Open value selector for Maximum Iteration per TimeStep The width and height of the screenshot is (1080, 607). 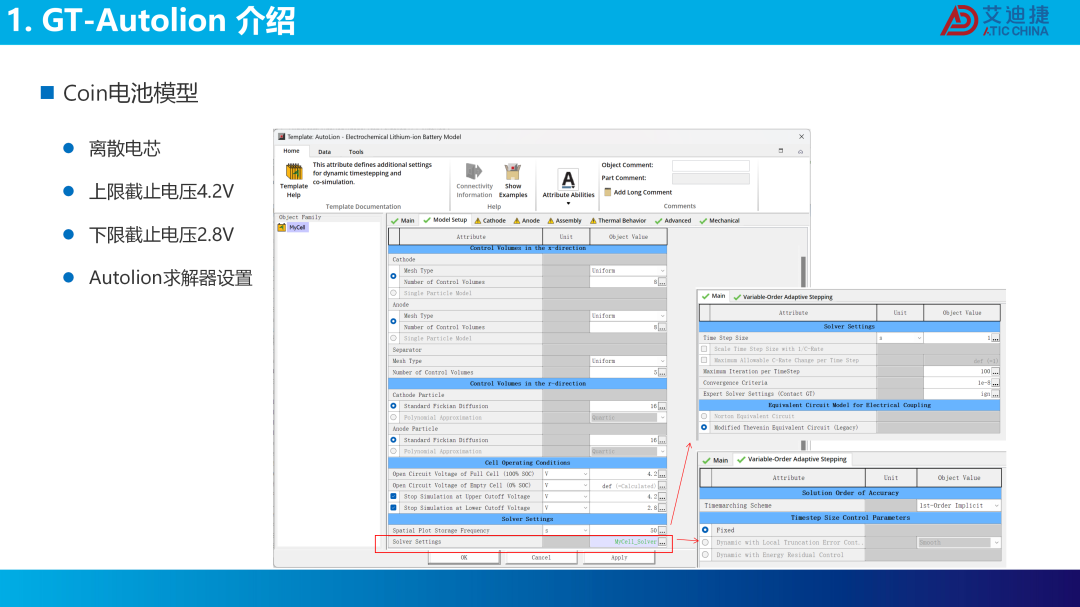pyautogui.click(x=995, y=371)
